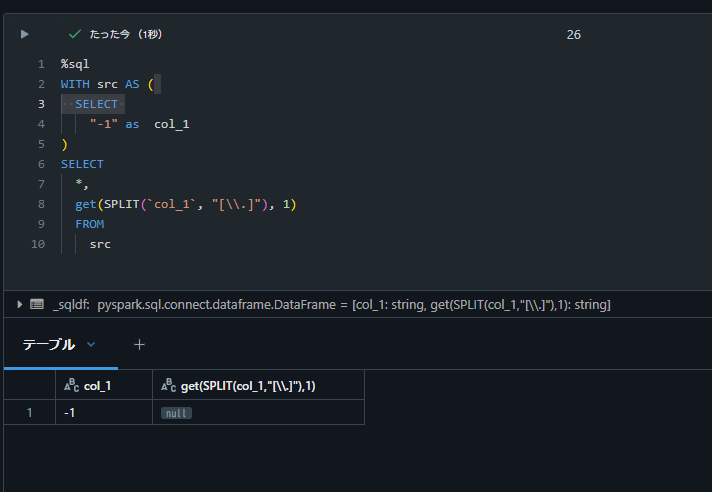Screen dimensions: 712x492
Task: Expand the _sqldf DataFrame schema arrow
Action: click(20, 304)
